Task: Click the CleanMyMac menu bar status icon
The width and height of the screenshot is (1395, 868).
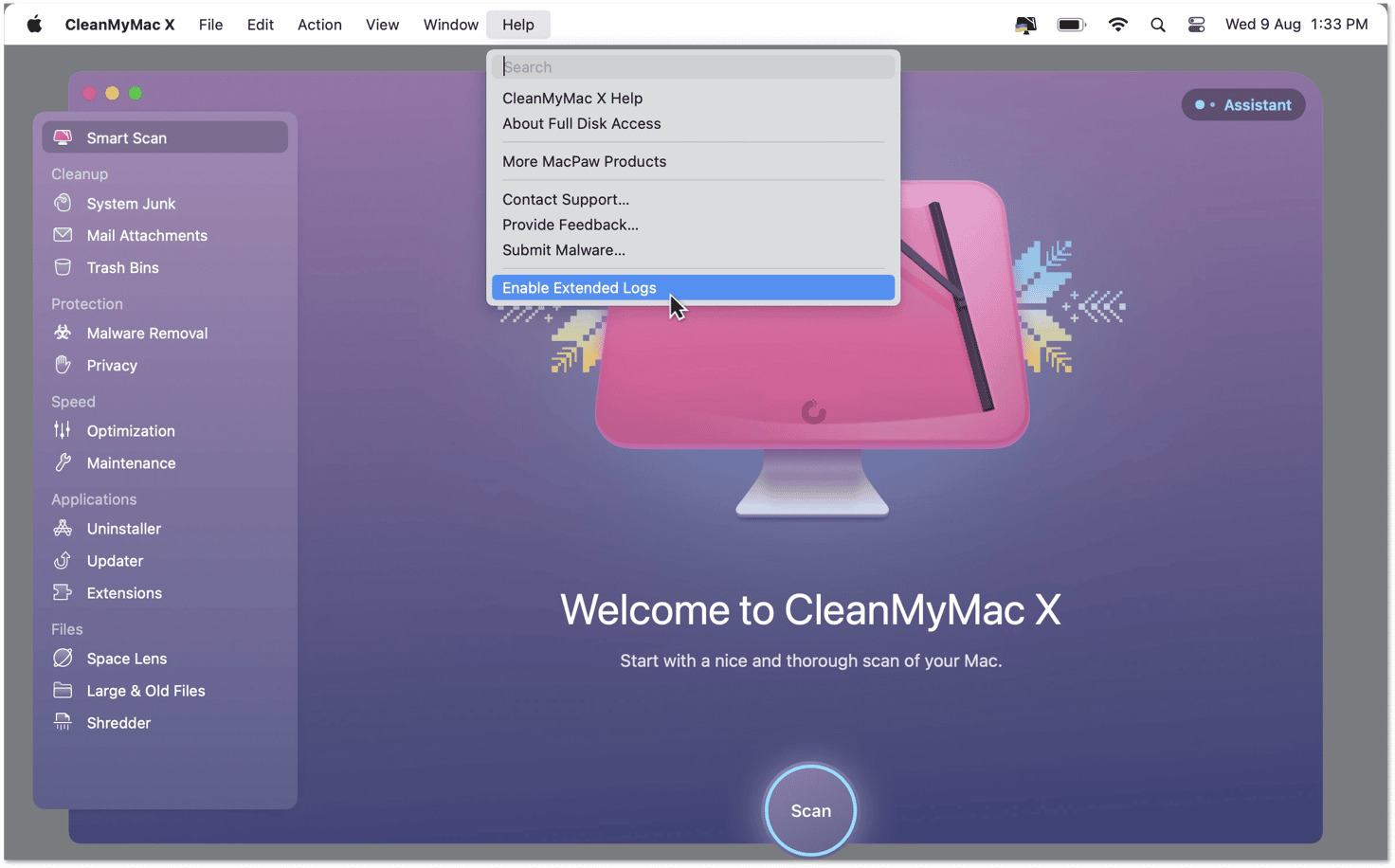Action: (1025, 25)
